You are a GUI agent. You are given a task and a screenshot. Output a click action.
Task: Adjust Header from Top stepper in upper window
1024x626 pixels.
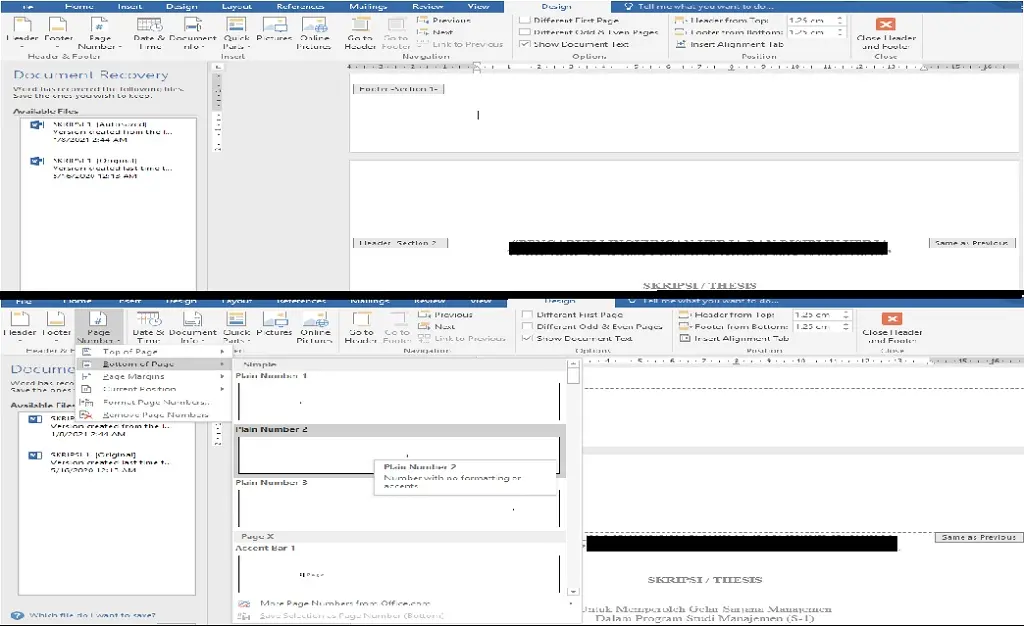(x=840, y=20)
